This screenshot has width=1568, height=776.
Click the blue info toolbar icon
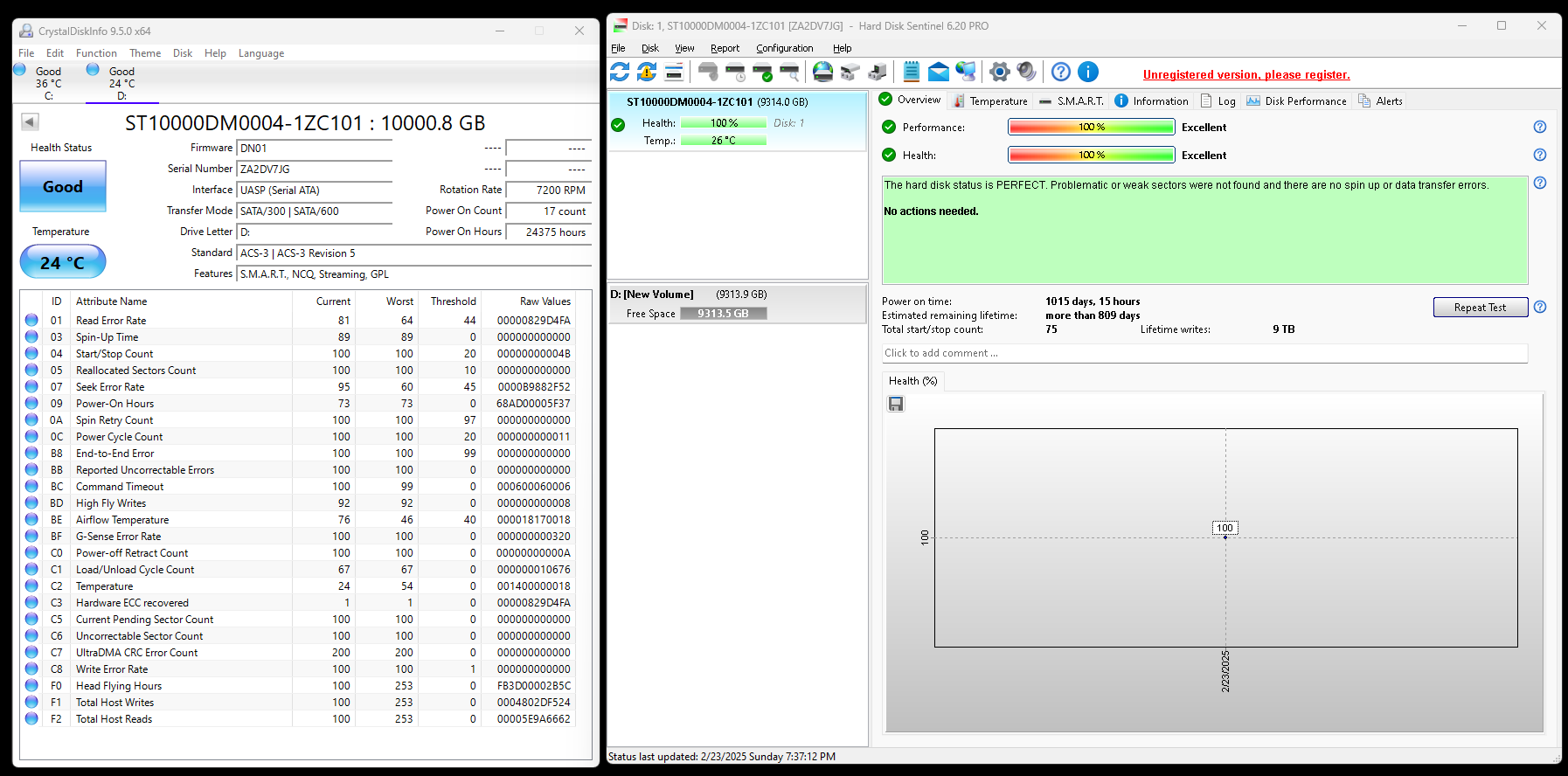pos(1088,73)
